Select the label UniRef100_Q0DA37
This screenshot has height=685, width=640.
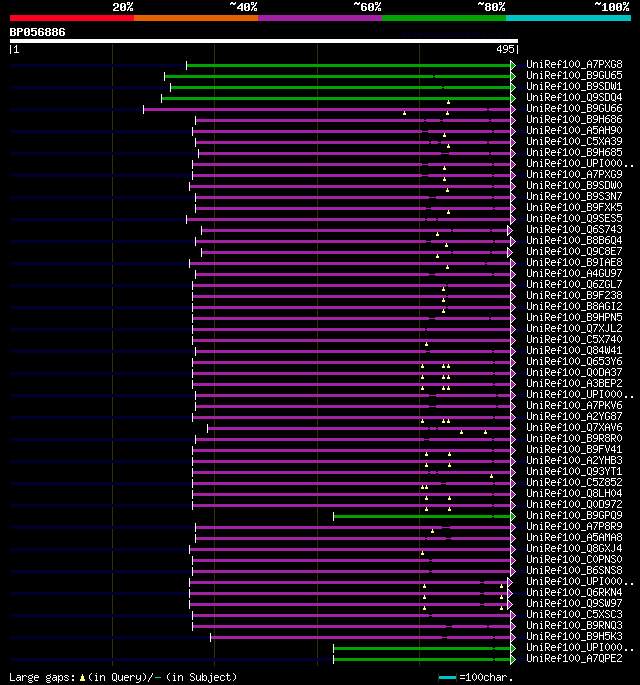(x=574, y=373)
